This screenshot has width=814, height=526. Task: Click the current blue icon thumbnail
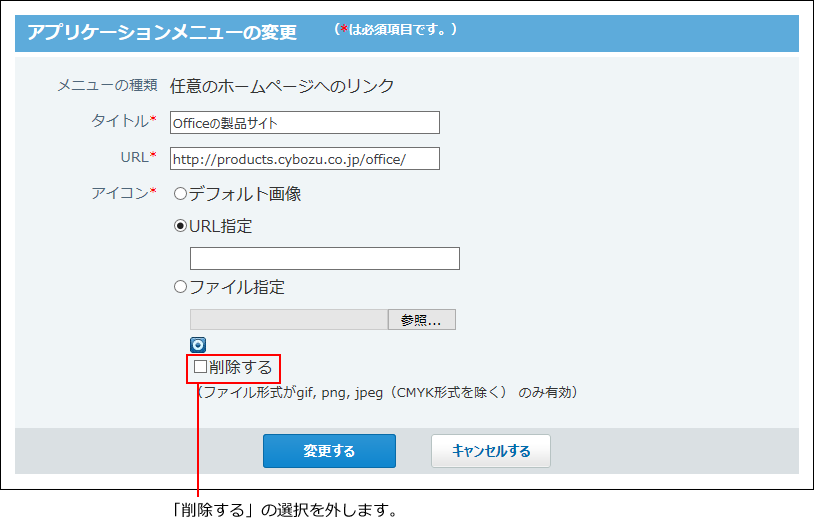click(198, 345)
